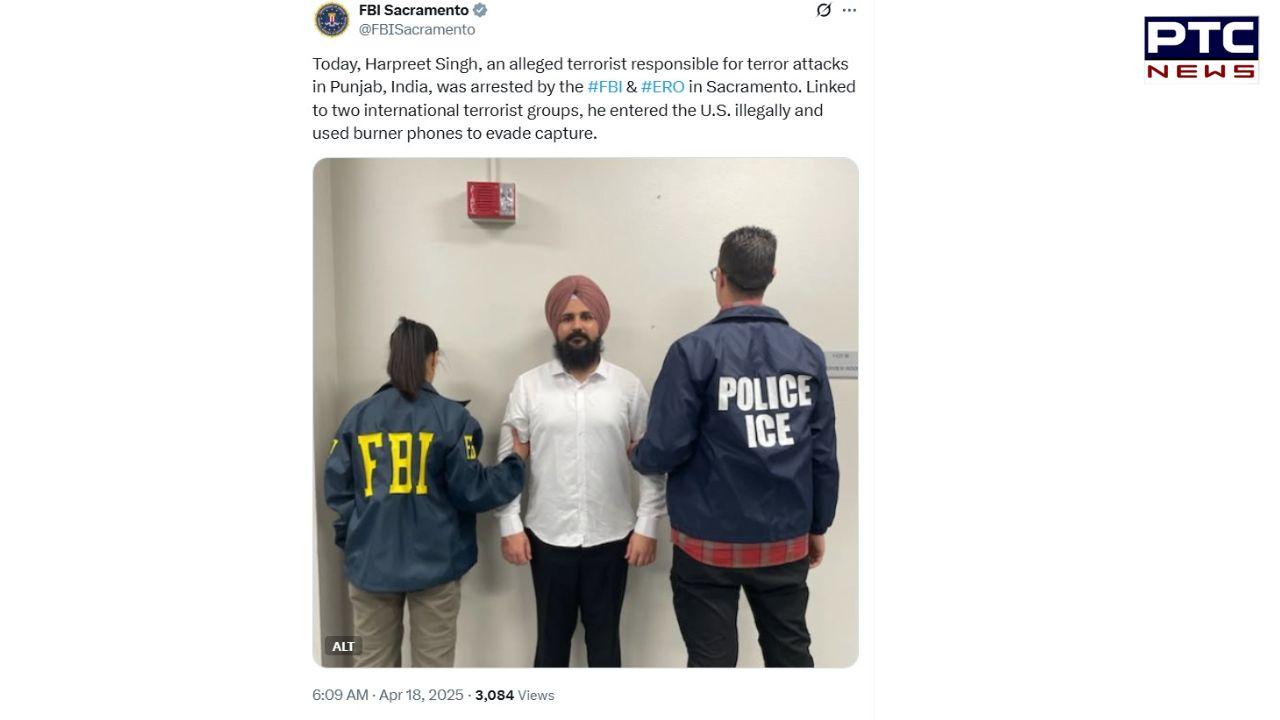1280x720 pixels.
Task: Open the #FBI hashtag link
Action: (605, 87)
